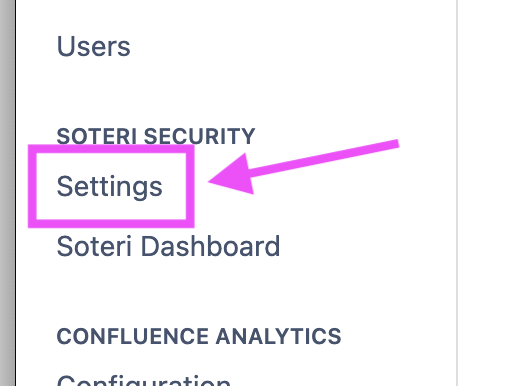Open the Users admin page
Image resolution: width=518 pixels, height=386 pixels.
tap(93, 46)
